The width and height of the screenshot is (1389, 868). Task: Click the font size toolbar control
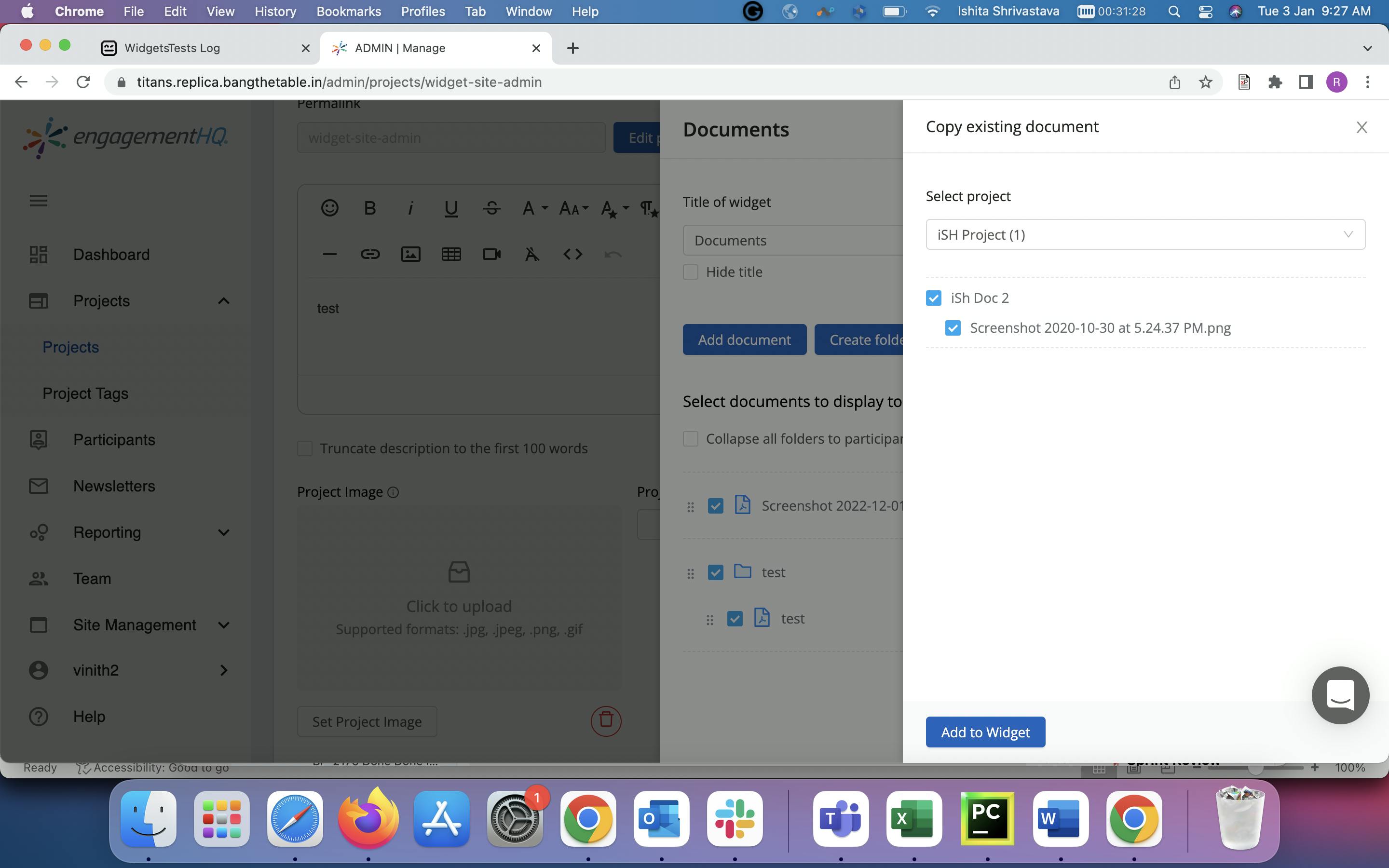(x=576, y=207)
